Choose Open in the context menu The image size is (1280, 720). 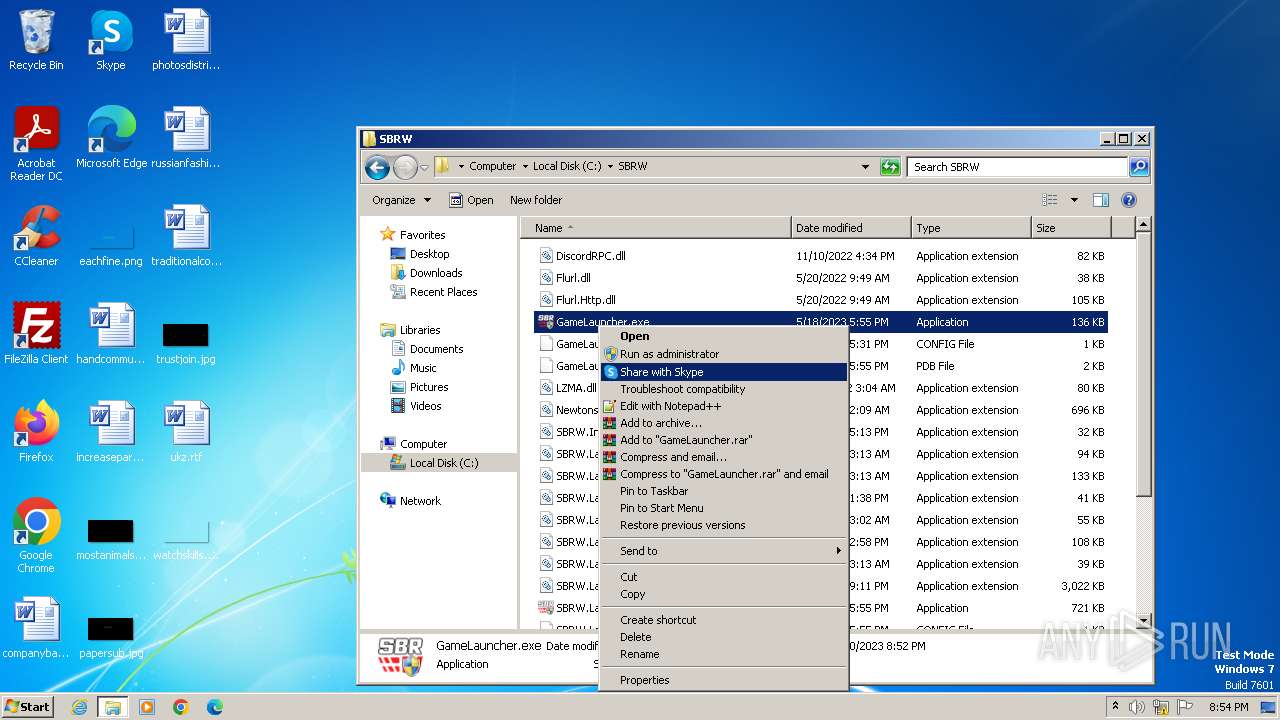723,336
